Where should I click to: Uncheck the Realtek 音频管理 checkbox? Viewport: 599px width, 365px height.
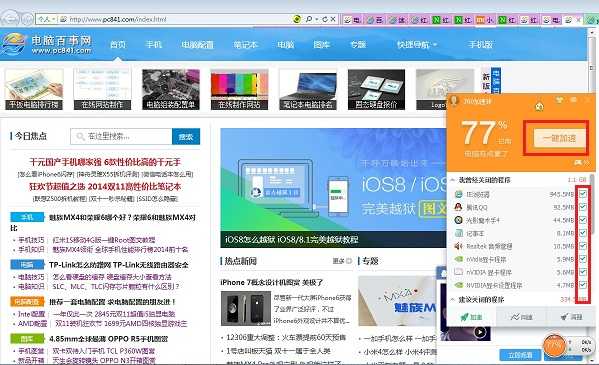click(x=583, y=246)
